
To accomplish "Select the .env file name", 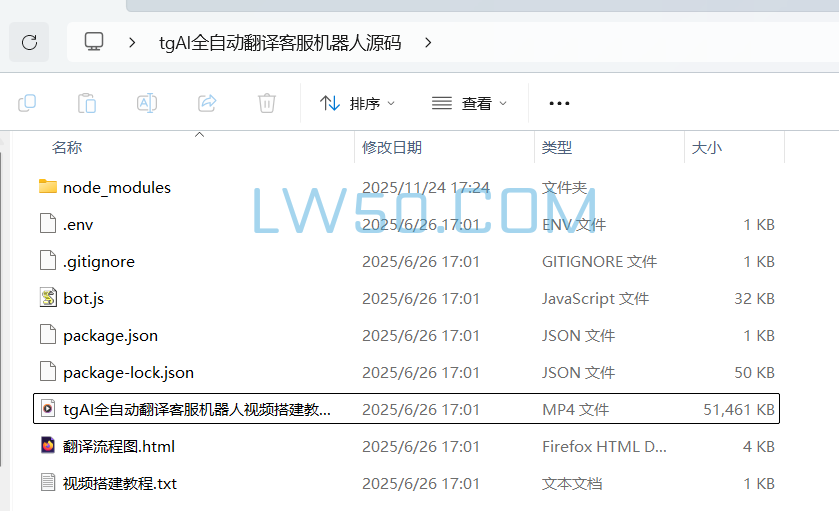I will (78, 225).
